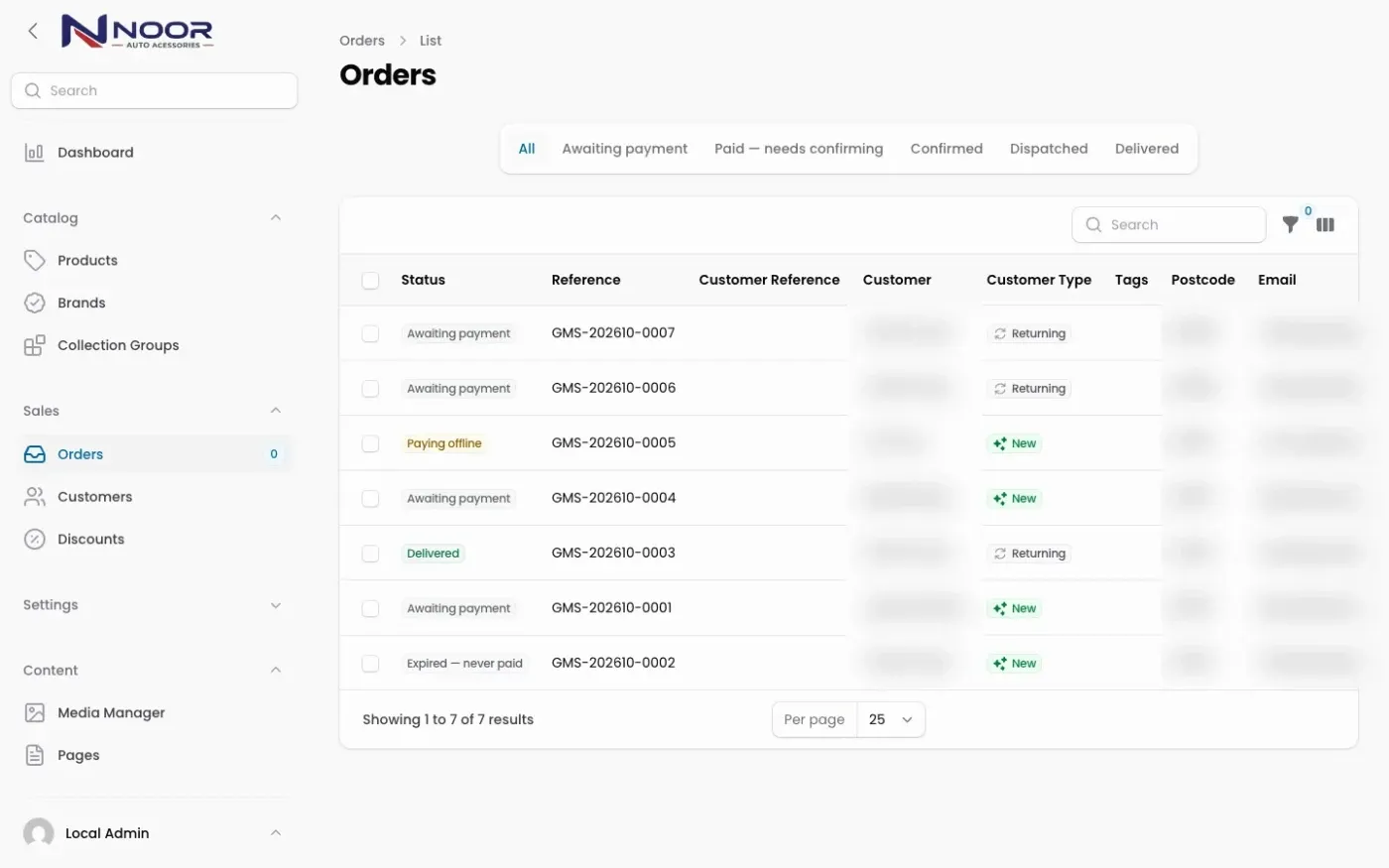Viewport: 1389px width, 868px height.
Task: Select checkbox for order GMS-202610-0003
Action: 370,554
